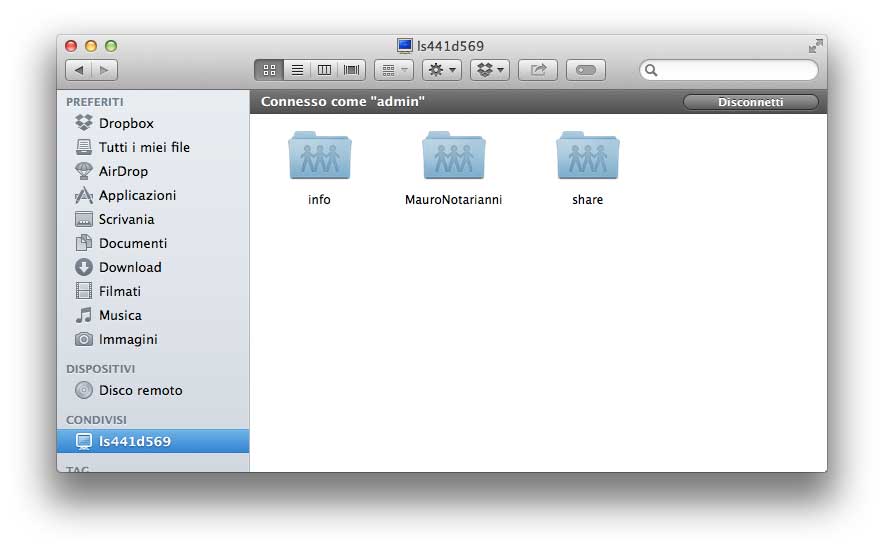
Task: Click the Disco remoto disc icon
Action: (x=84, y=390)
